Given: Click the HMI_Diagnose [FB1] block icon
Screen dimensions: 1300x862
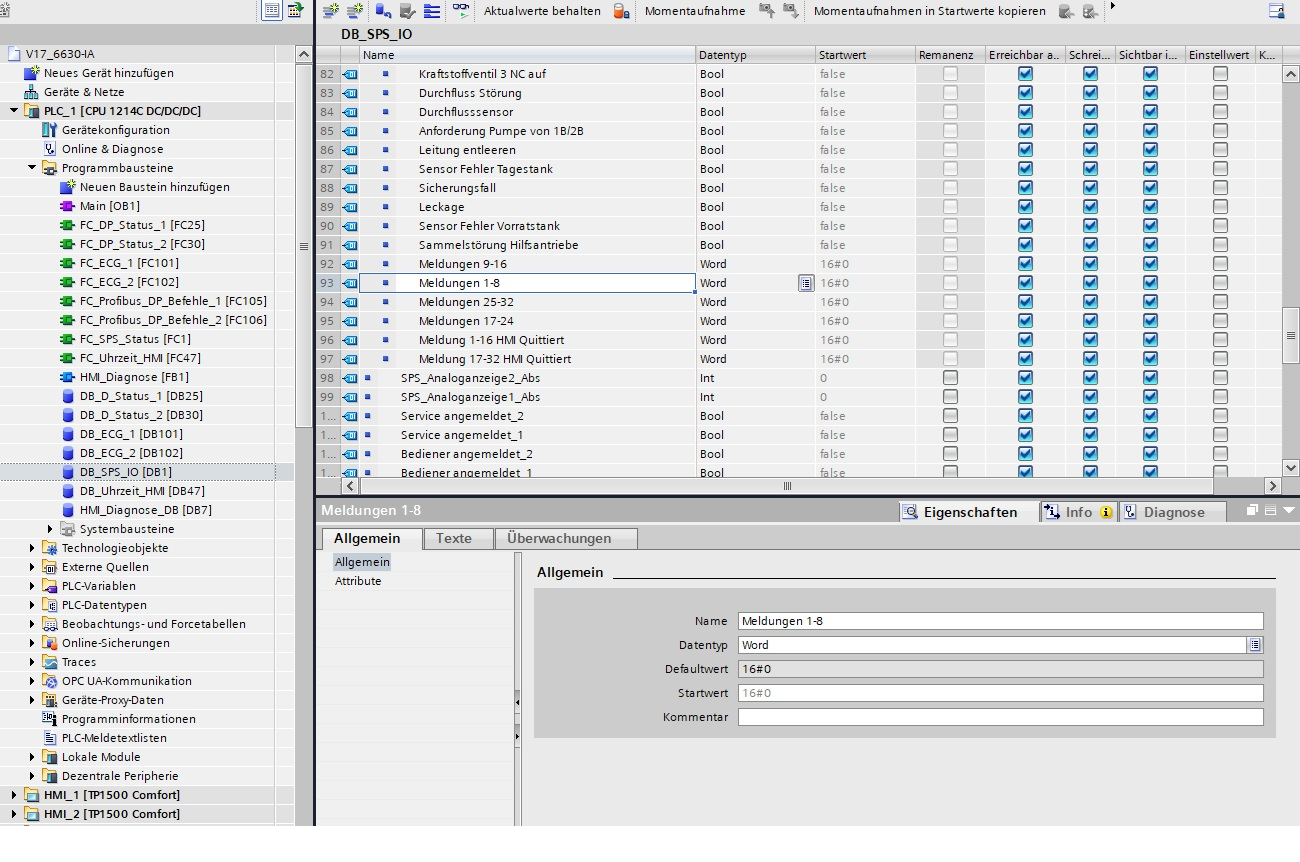Looking at the screenshot, I should pyautogui.click(x=68, y=377).
